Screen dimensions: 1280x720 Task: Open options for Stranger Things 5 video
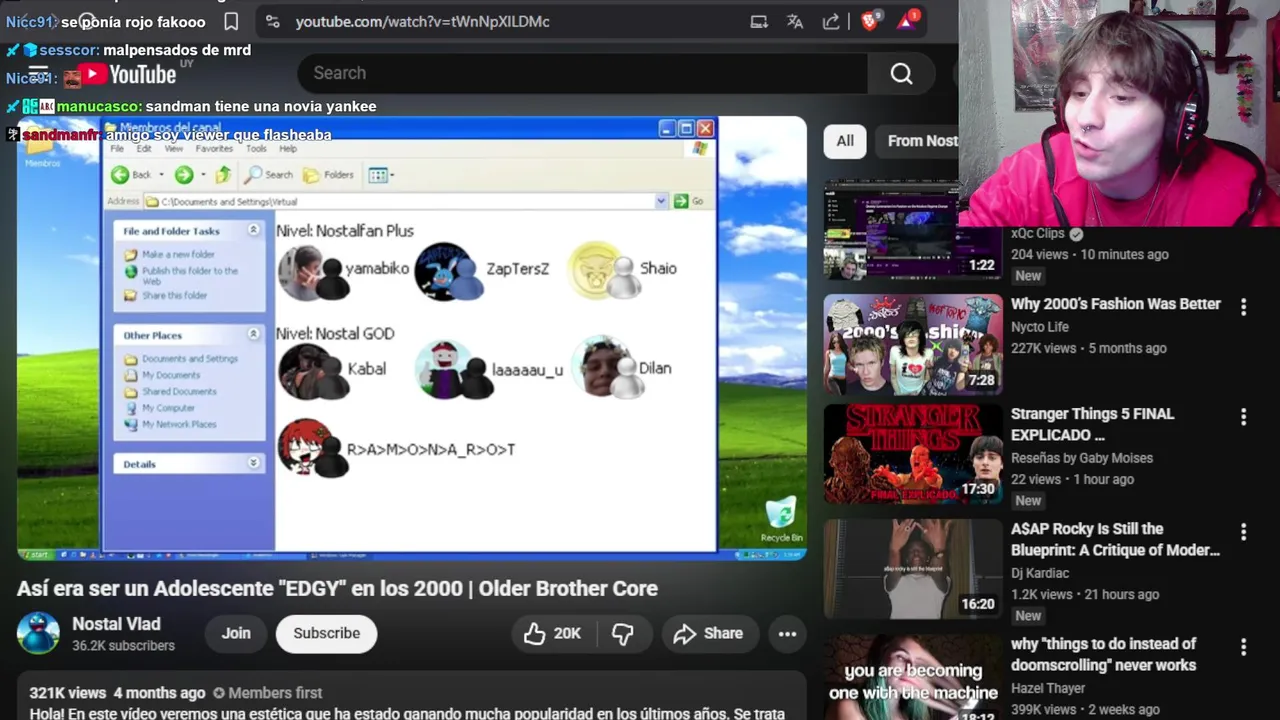1243,417
